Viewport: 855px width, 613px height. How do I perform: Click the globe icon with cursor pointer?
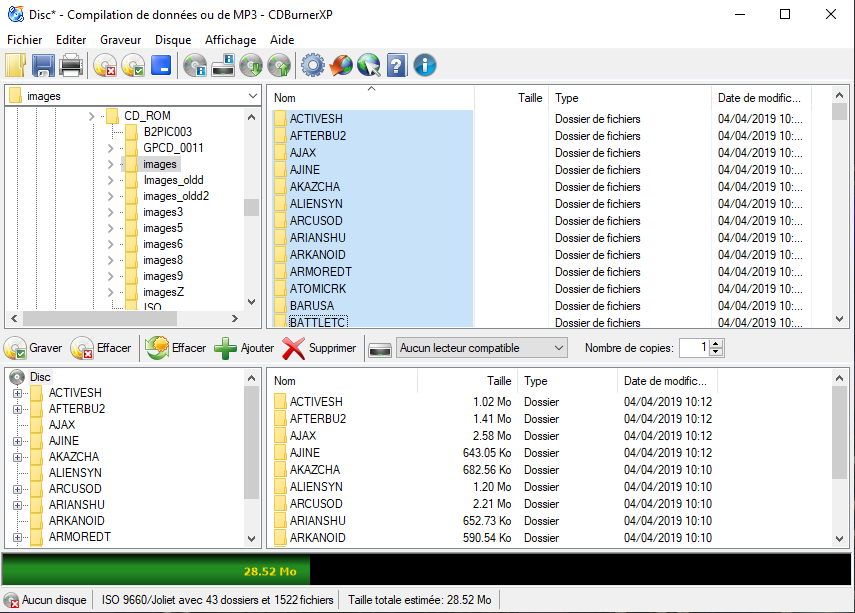[x=369, y=65]
